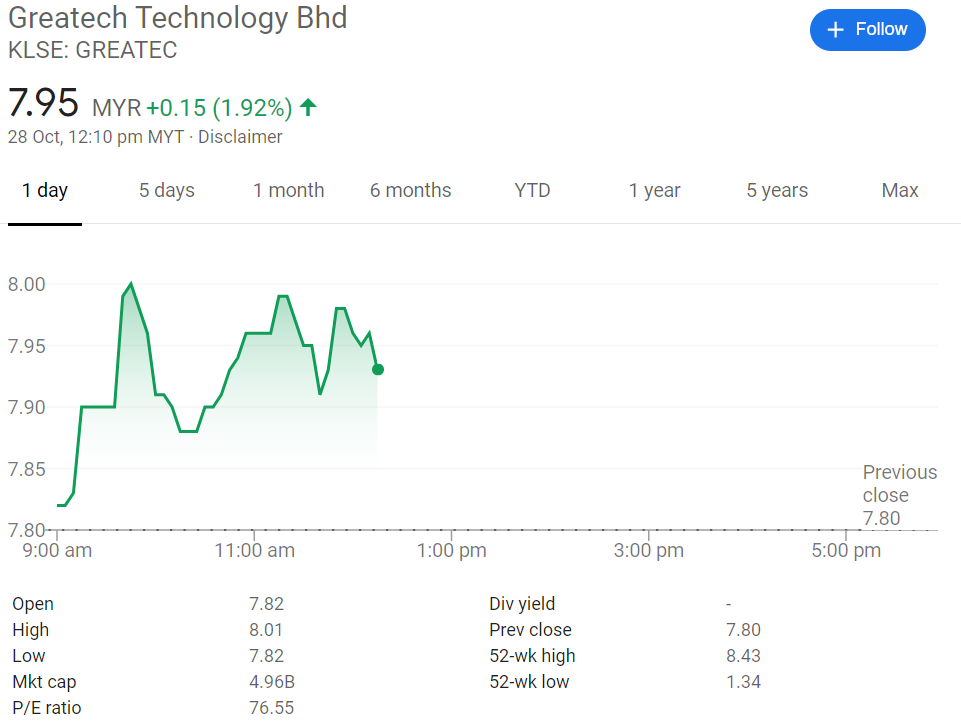
Task: Select the YTD tab
Action: 532,190
